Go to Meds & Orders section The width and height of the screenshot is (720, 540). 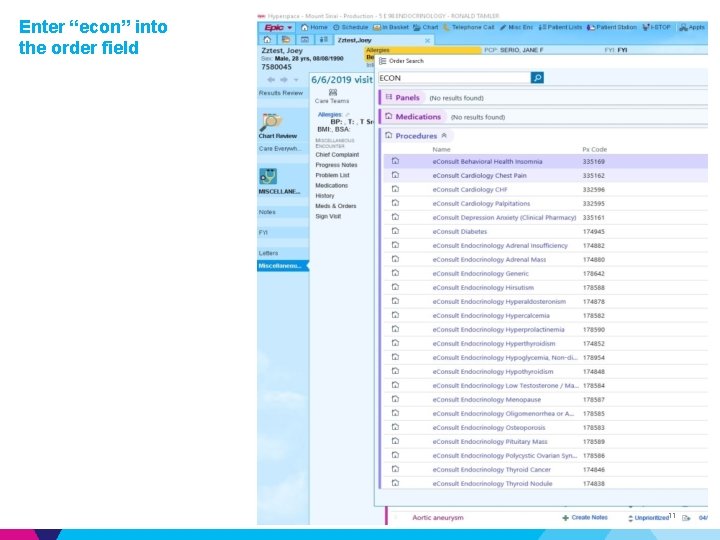tap(336, 206)
